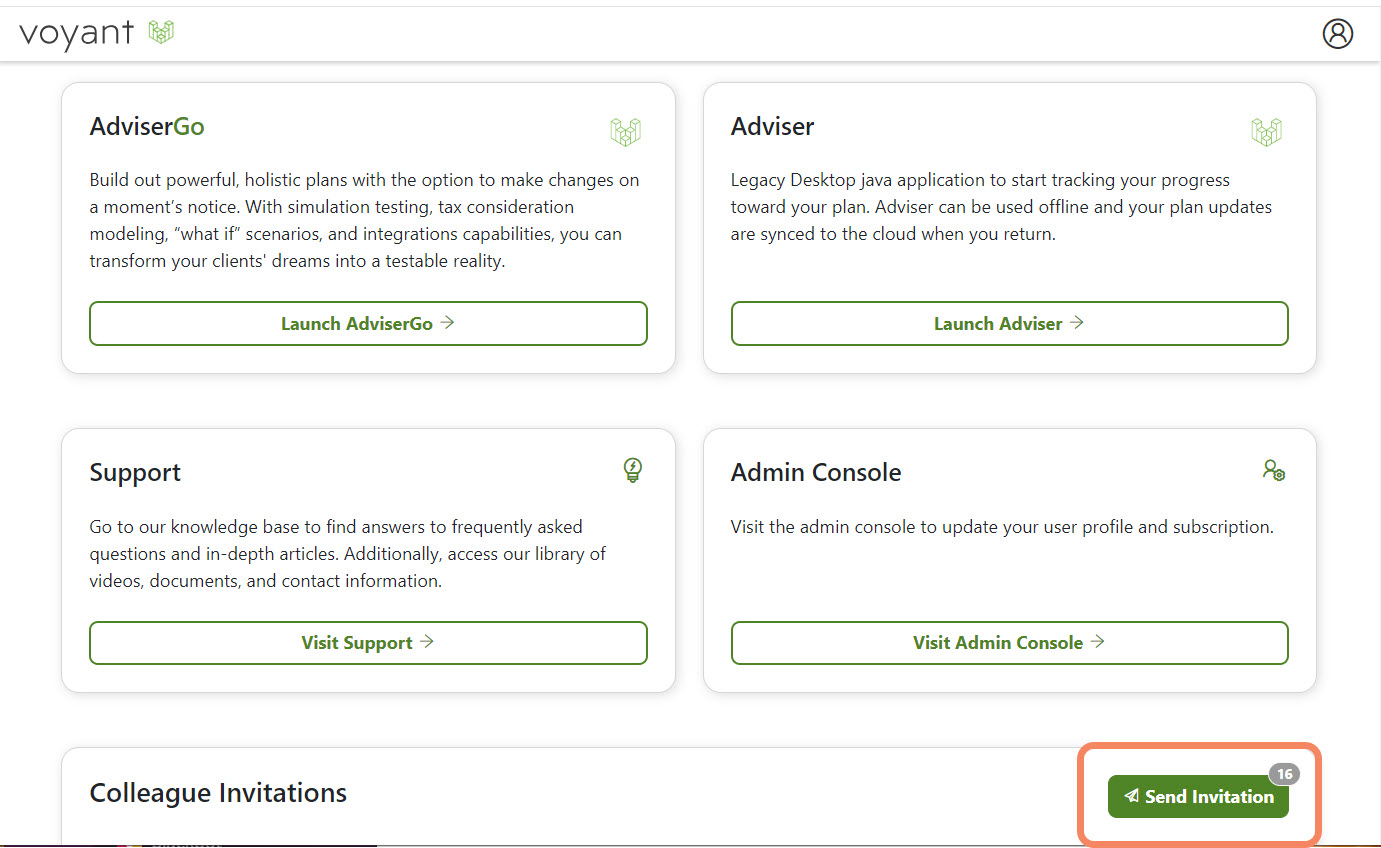Click the Admin Console heading
Screen dimensions: 1381x848
[x=816, y=473]
